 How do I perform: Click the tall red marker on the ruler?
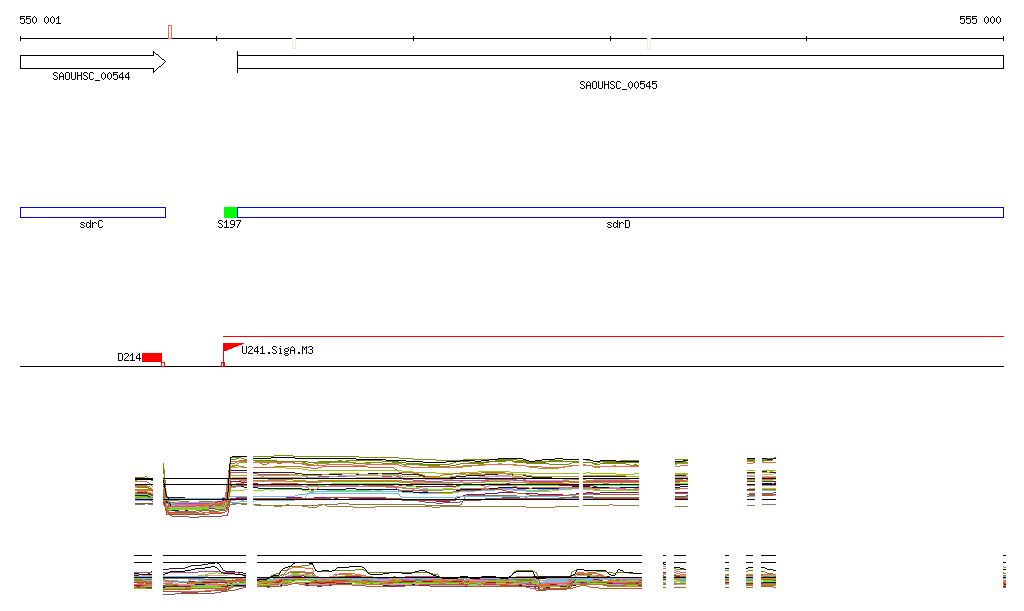(x=170, y=32)
